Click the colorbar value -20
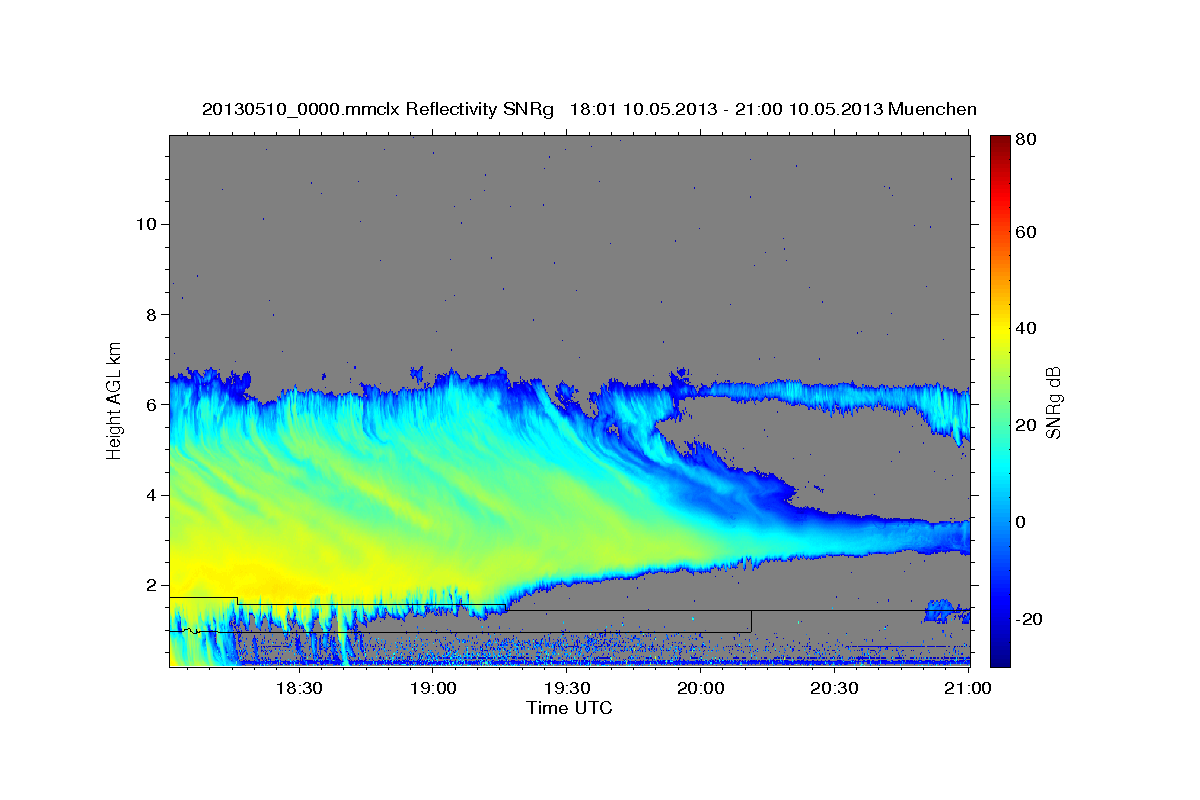This screenshot has height=800, width=1200. click(1029, 619)
